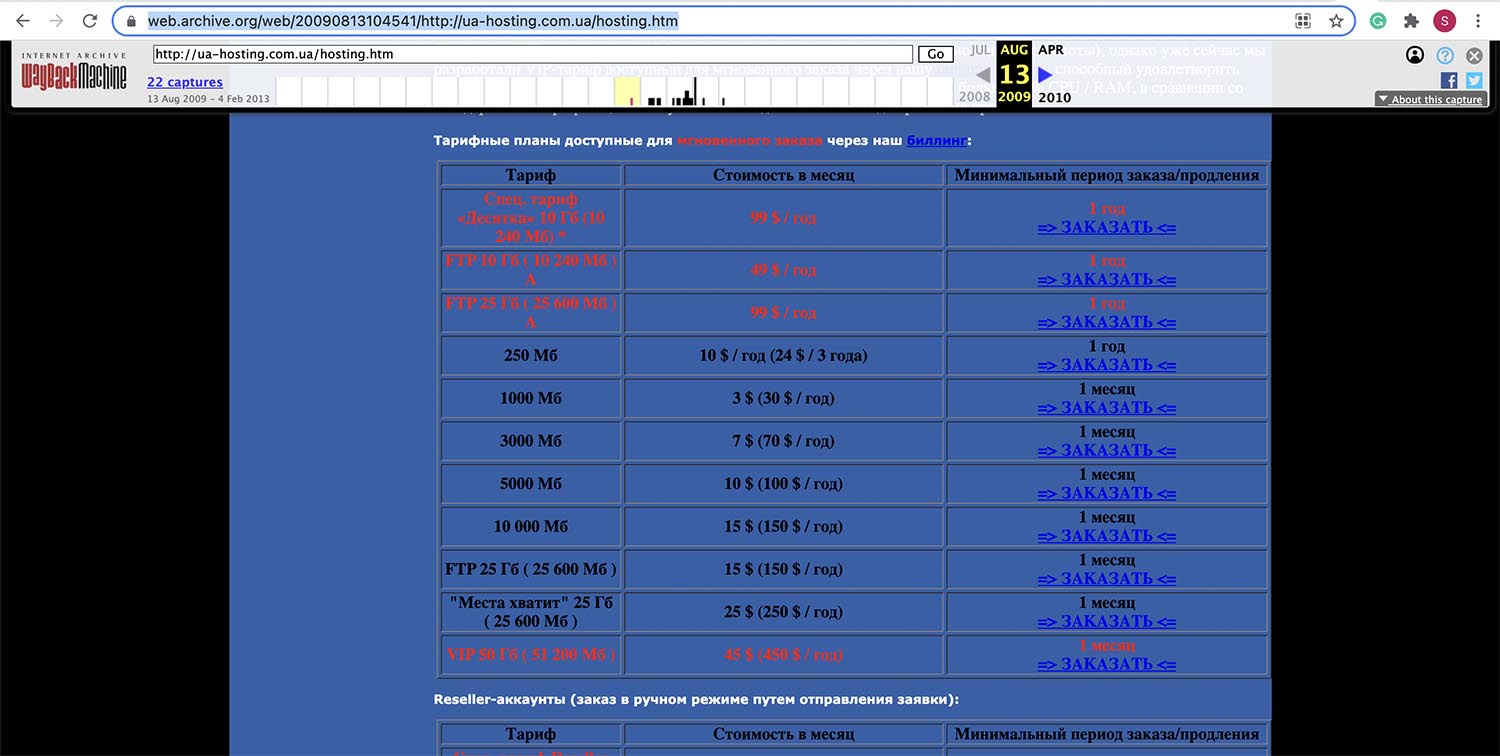
Task: Click the Chrome address bar URL
Action: tap(414, 20)
